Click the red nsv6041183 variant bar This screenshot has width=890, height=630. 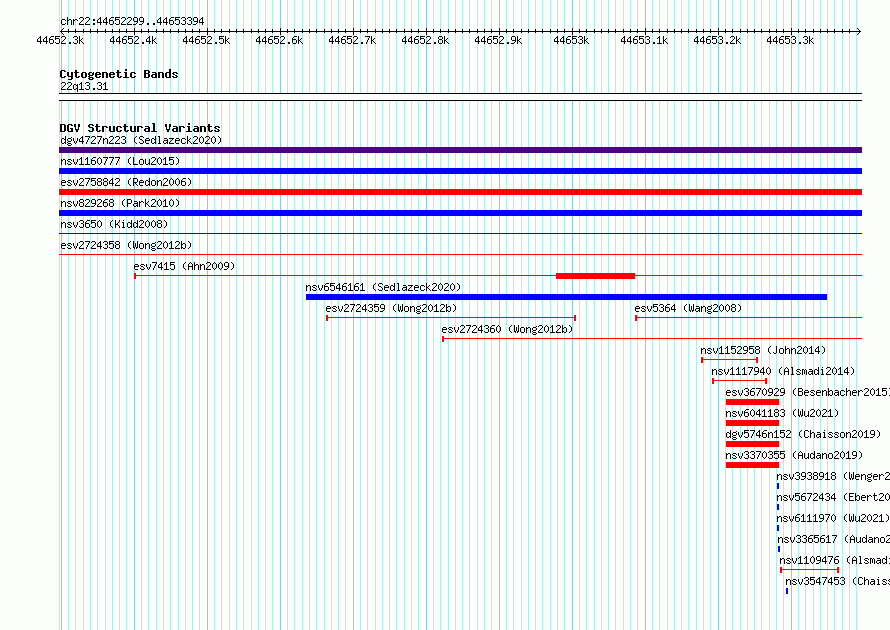click(x=752, y=423)
